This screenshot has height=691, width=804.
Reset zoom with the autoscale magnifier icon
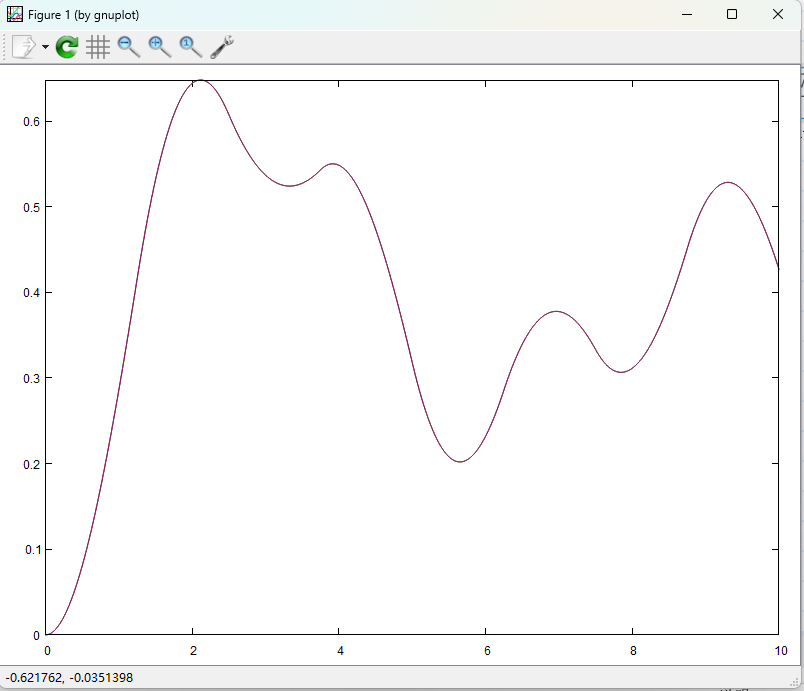pyautogui.click(x=190, y=46)
